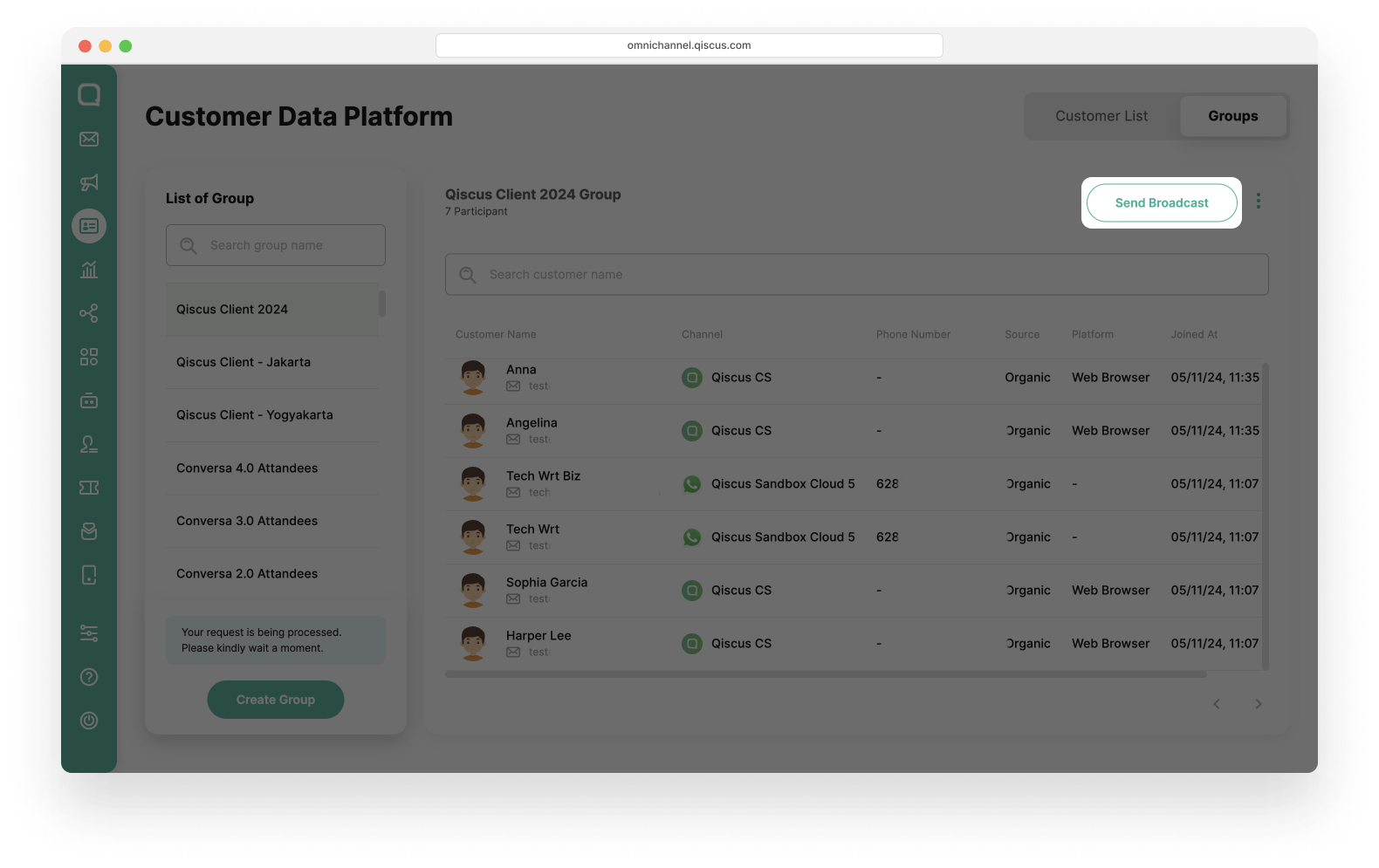The width and height of the screenshot is (1379, 868).
Task: Select the Qiscus Client - Jakarta group
Action: [x=272, y=362]
